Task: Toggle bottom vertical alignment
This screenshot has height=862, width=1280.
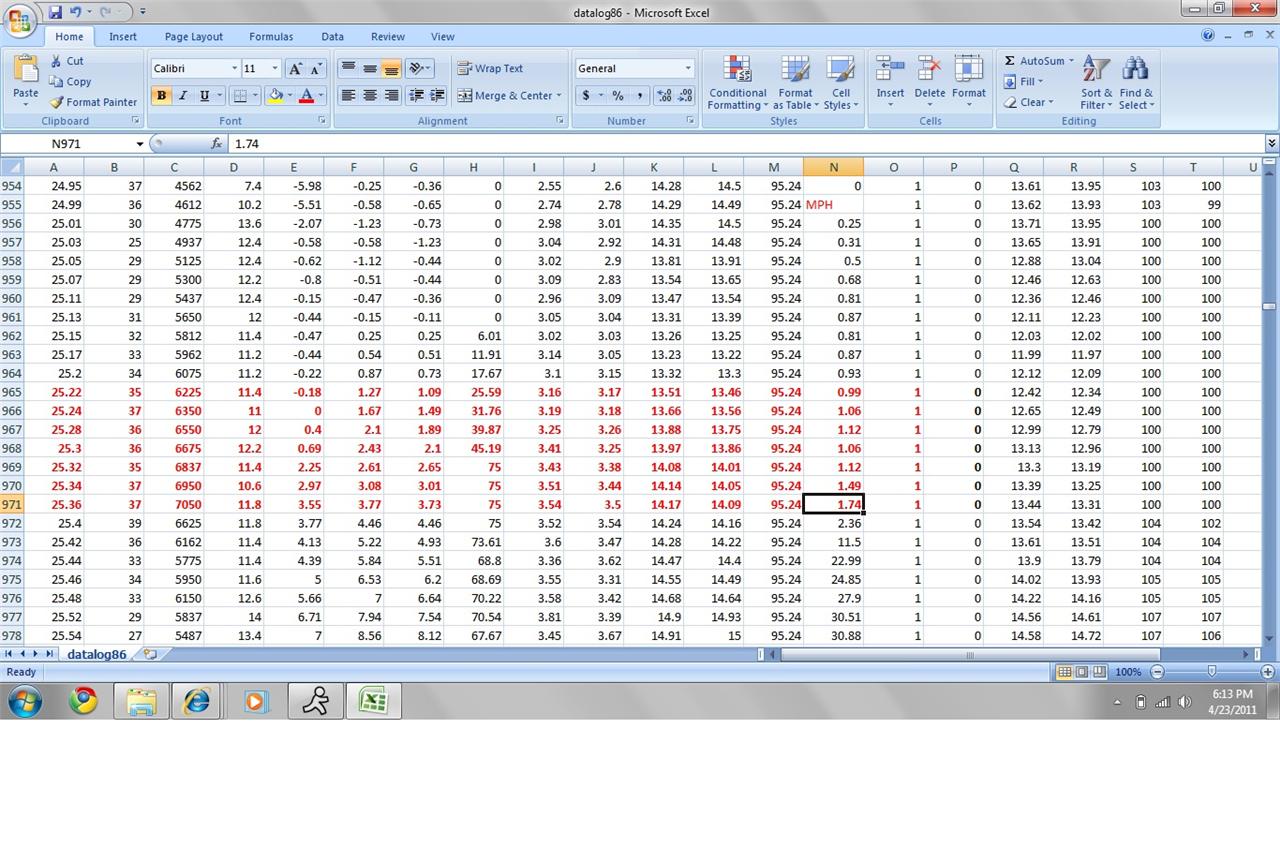Action: [x=391, y=69]
